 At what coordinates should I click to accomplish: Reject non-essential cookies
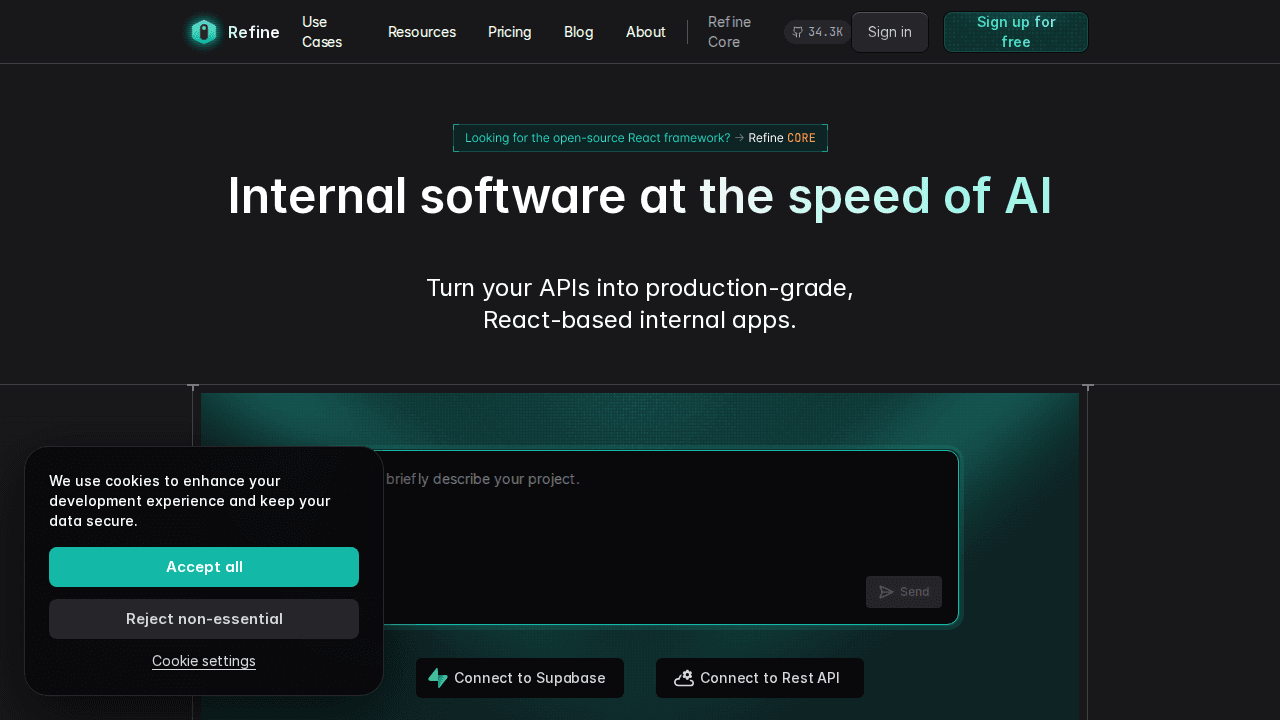(204, 619)
